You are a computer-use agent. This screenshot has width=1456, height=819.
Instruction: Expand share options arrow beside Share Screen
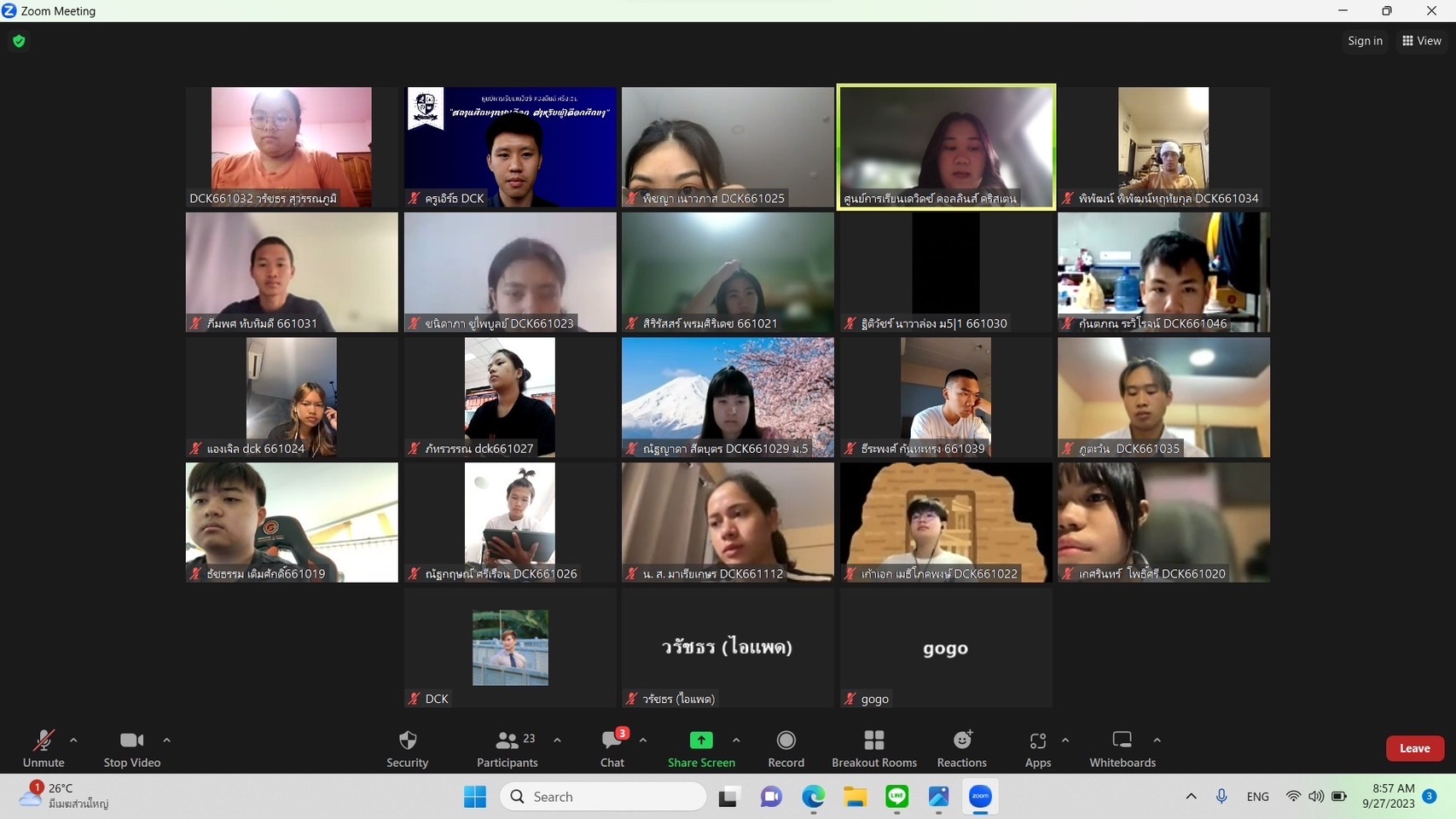[x=736, y=741]
